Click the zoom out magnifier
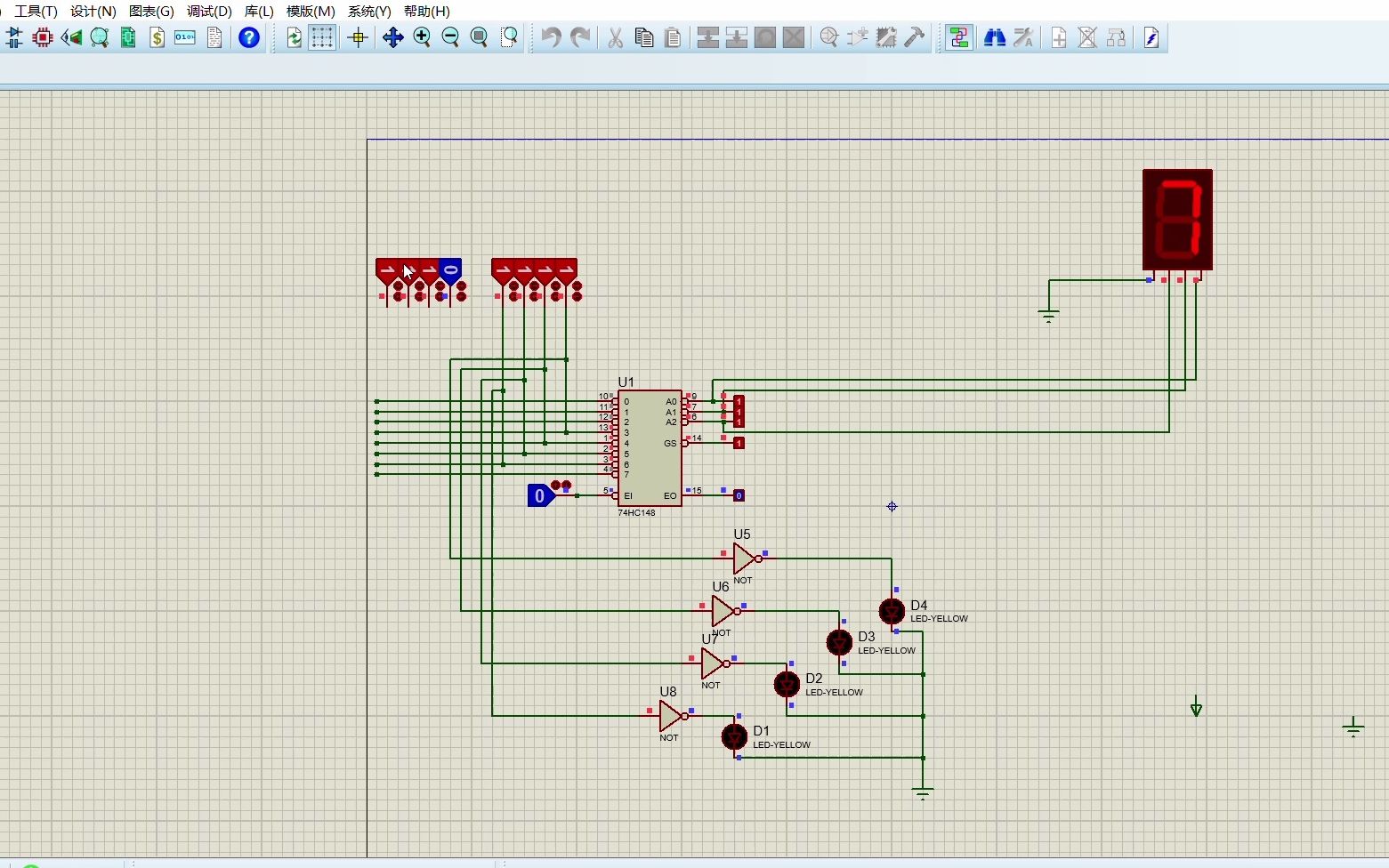1389x868 pixels. coord(450,37)
